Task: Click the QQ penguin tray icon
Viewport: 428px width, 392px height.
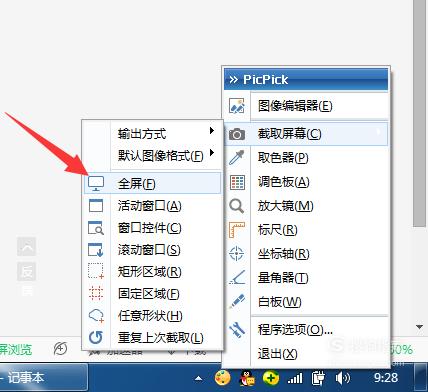Action: click(247, 378)
